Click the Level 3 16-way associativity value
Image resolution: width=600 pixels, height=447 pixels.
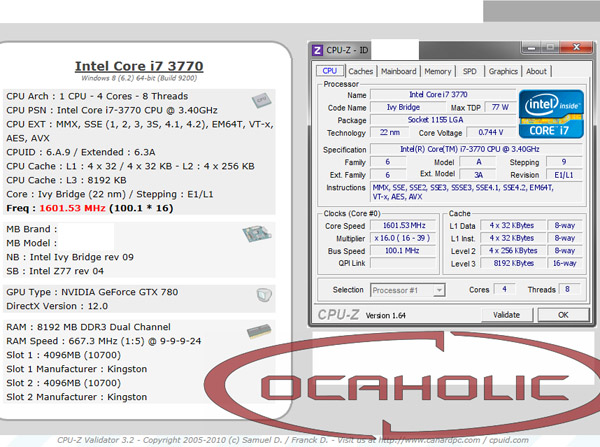click(x=565, y=263)
